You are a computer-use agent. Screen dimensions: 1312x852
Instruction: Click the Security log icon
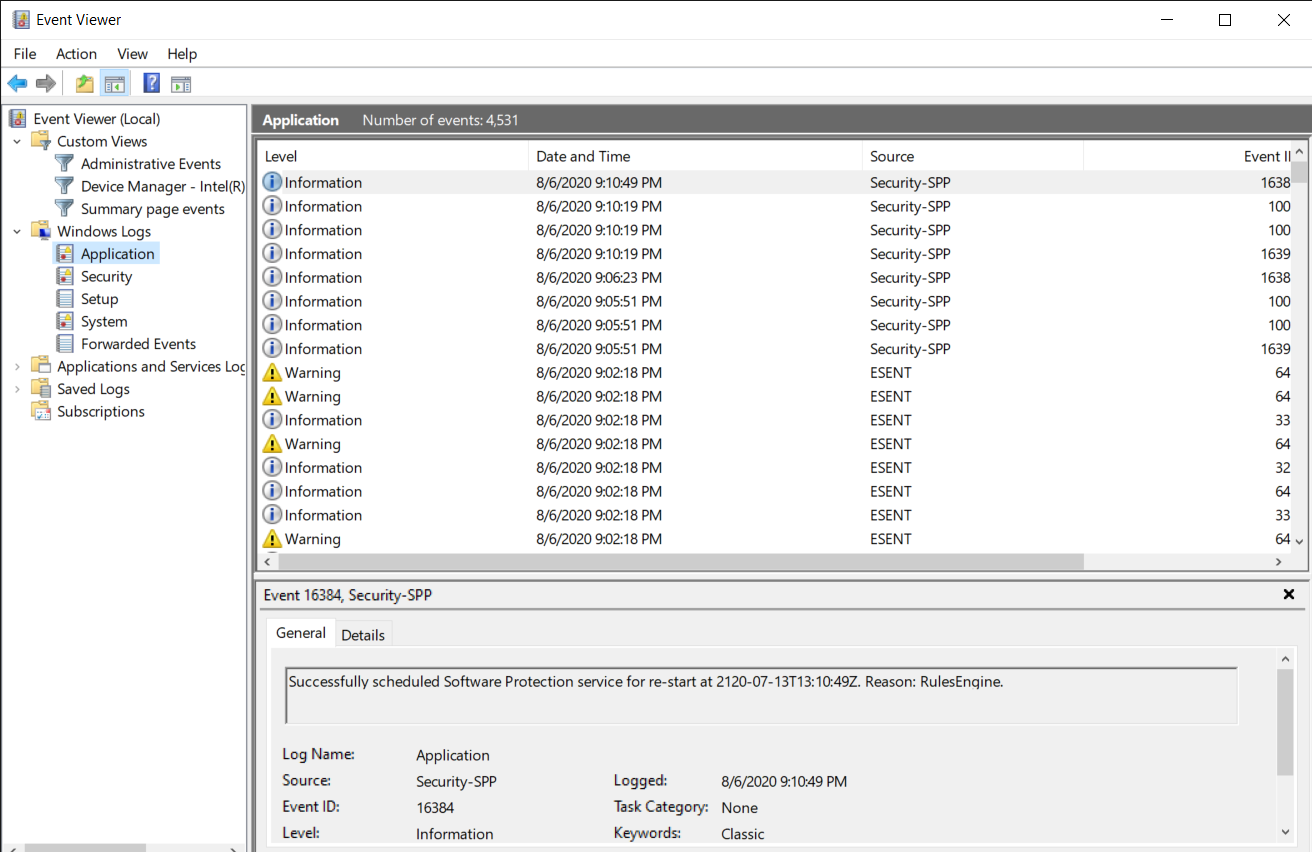click(x=65, y=276)
